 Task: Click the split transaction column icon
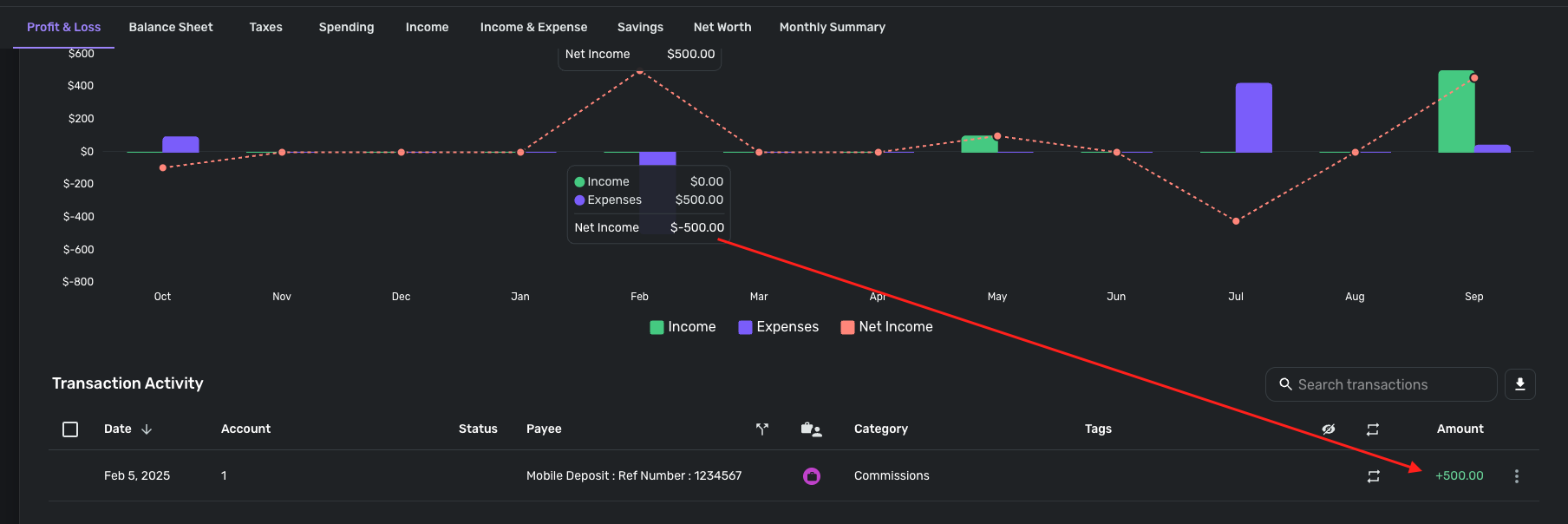pos(762,429)
